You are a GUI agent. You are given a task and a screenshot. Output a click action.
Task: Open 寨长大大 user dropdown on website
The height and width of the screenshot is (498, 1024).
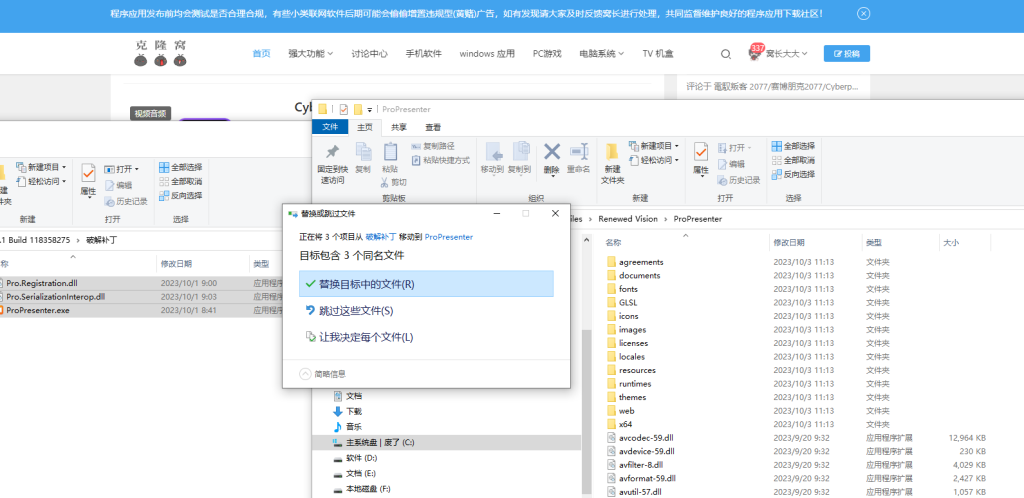(787, 54)
